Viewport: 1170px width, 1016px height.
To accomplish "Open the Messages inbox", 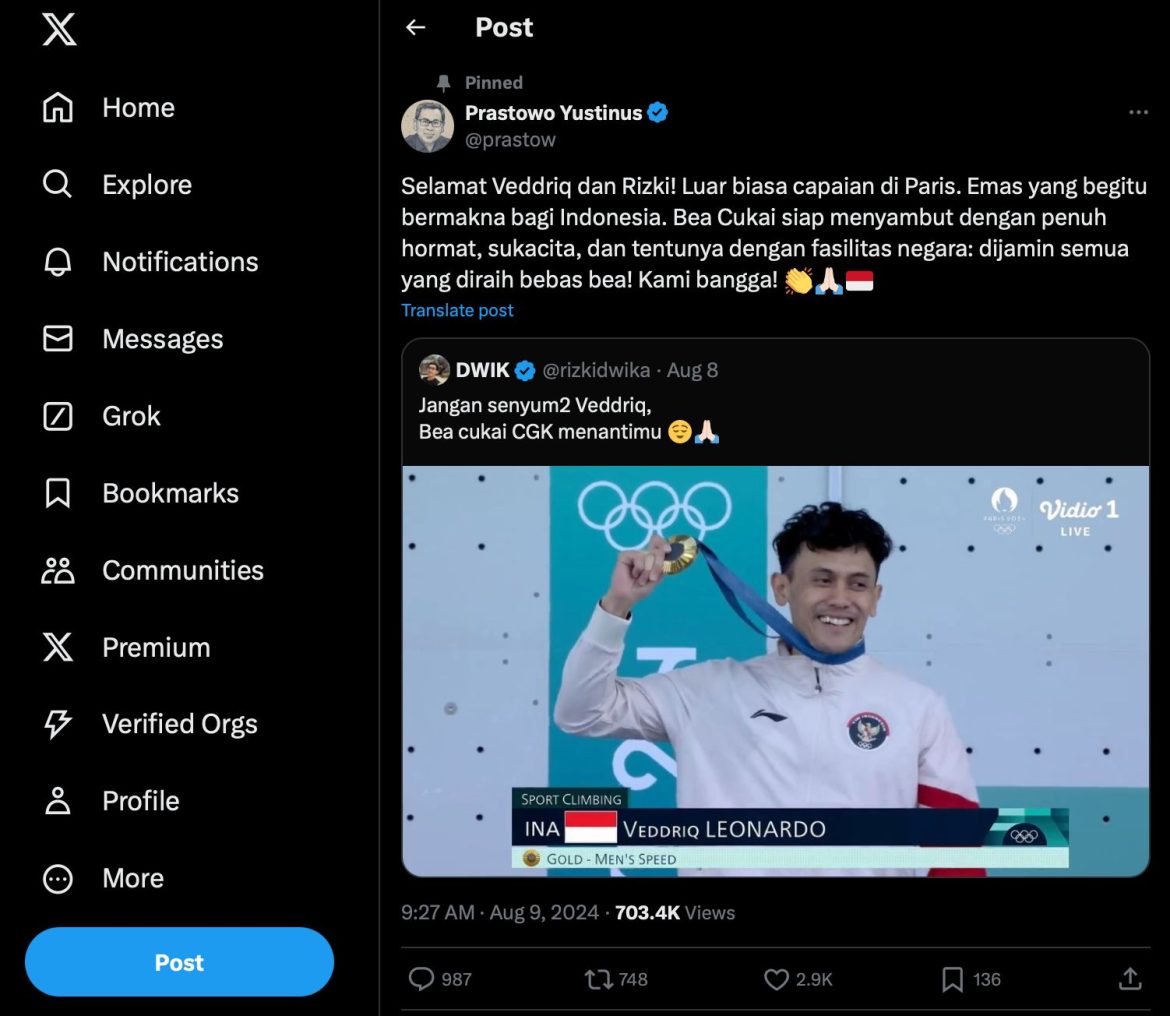I will tap(162, 339).
